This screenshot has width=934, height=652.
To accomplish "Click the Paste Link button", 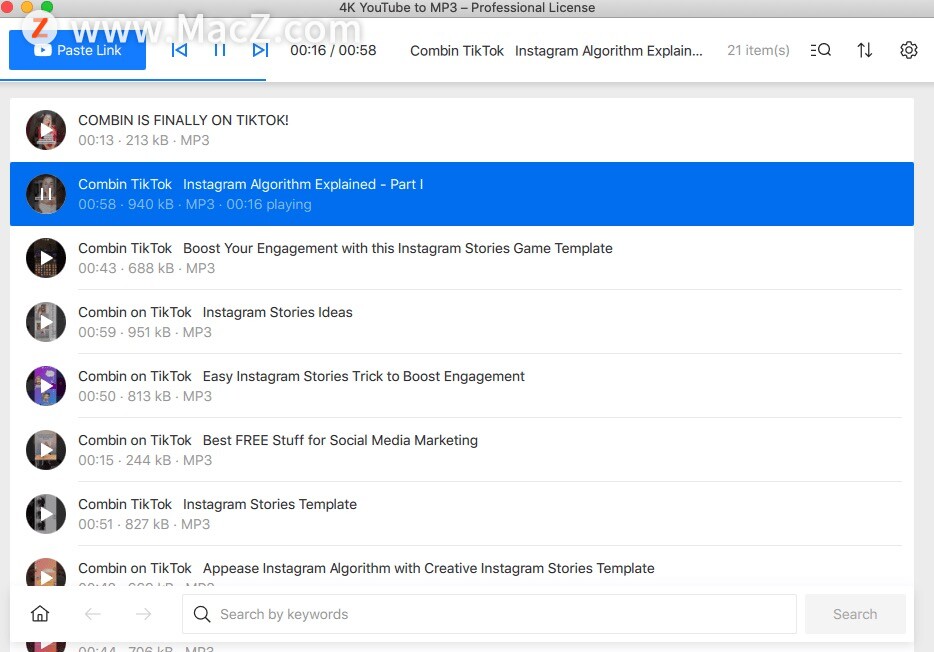I will point(77,50).
